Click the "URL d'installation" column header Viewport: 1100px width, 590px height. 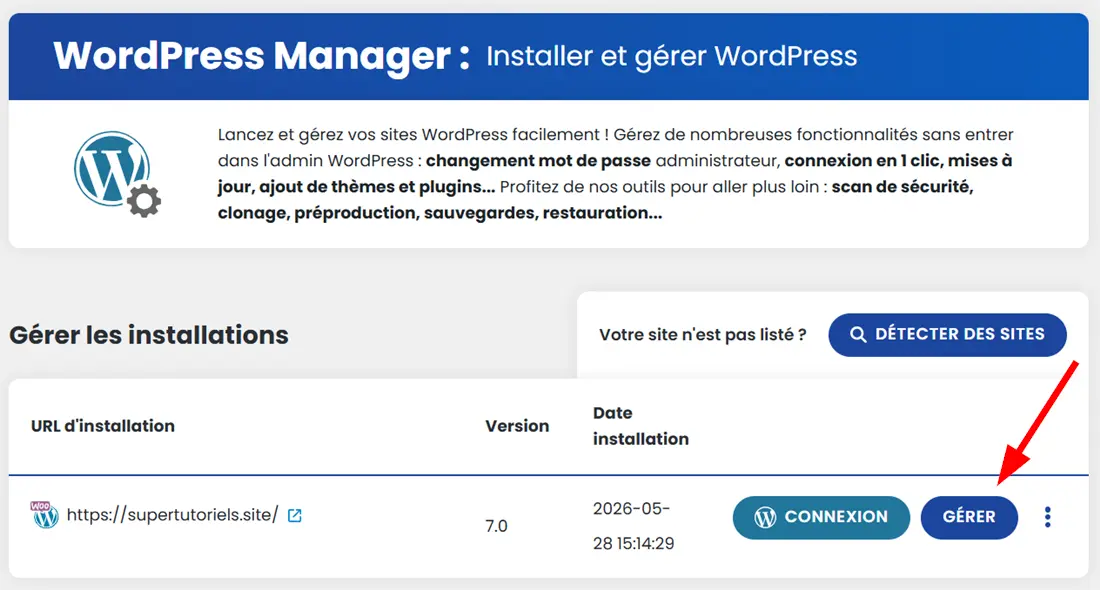[x=102, y=426]
